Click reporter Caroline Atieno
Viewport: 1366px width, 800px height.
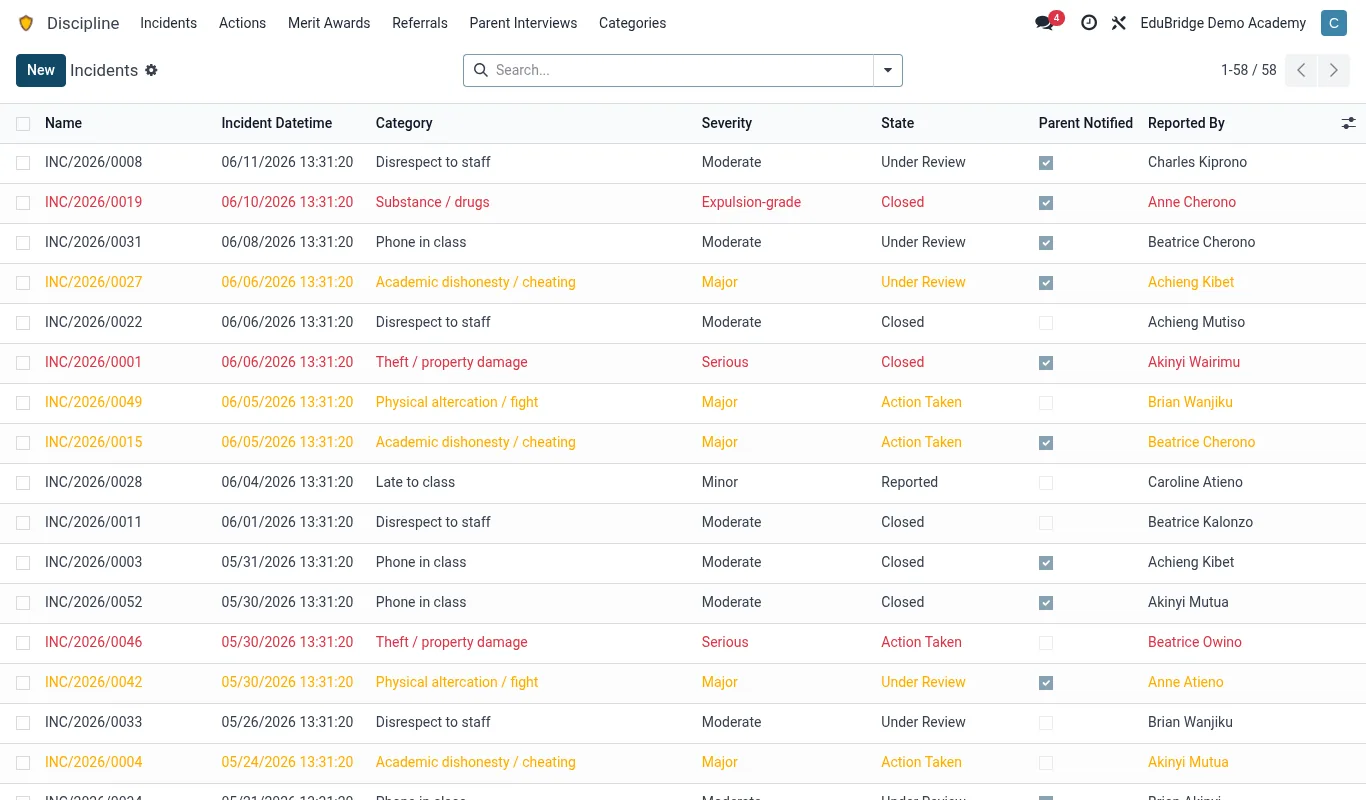click(1195, 482)
